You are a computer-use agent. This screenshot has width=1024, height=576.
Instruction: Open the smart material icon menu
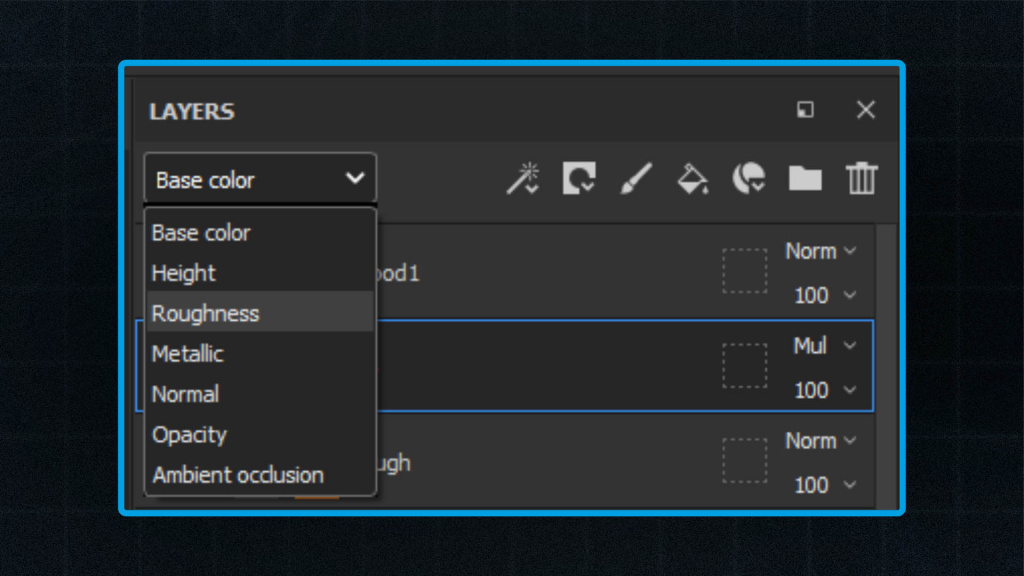[x=748, y=178]
